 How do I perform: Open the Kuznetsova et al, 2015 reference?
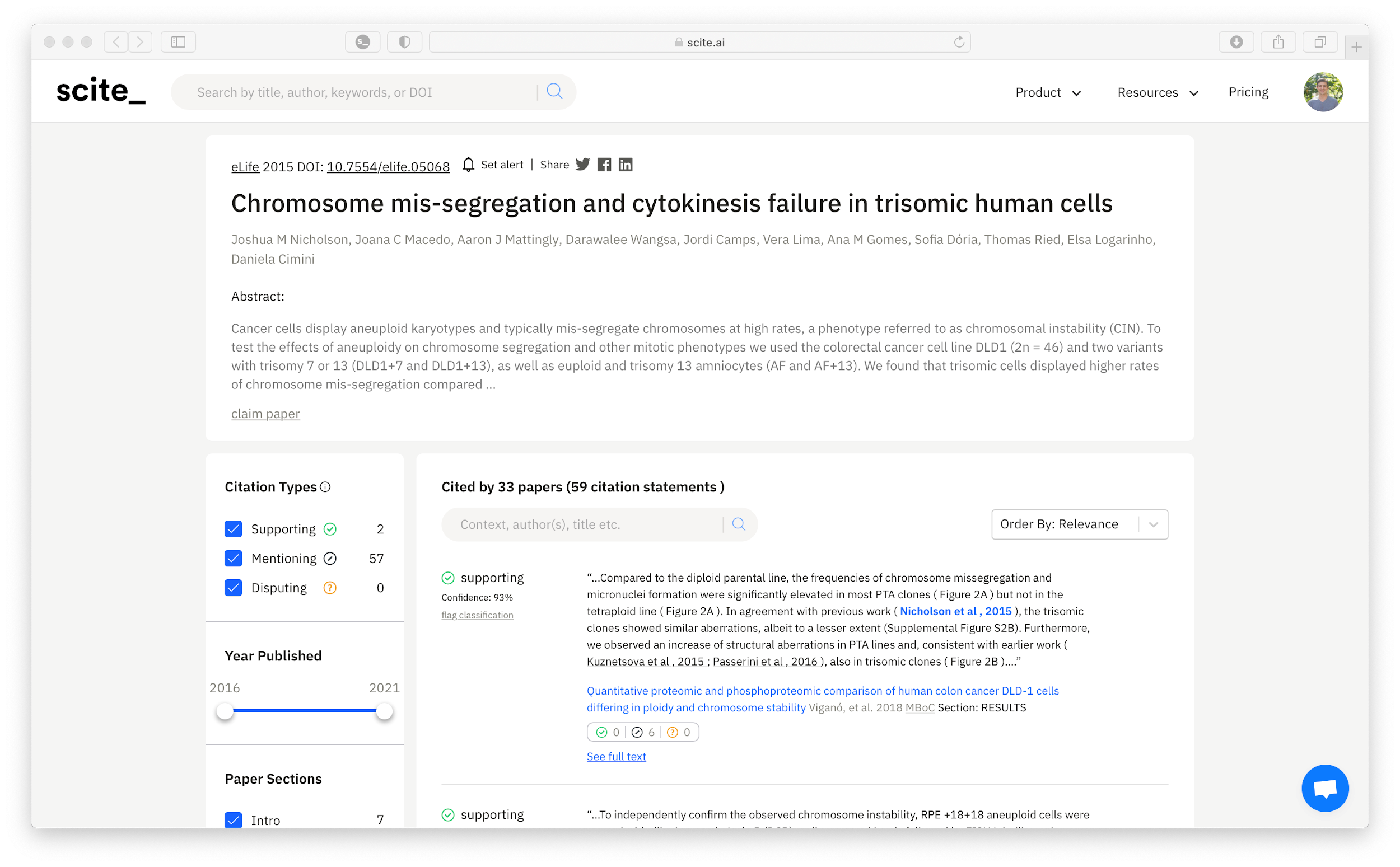[x=645, y=661]
